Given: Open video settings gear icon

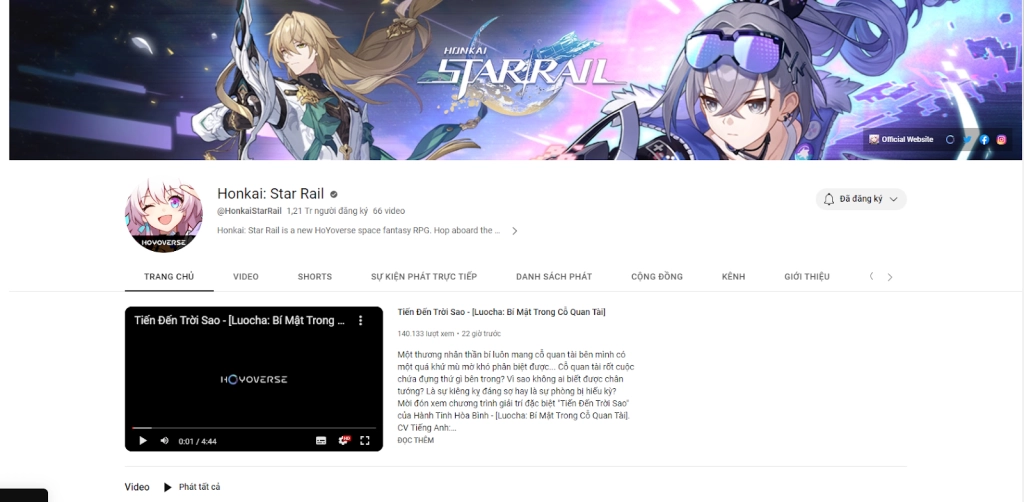Looking at the screenshot, I should pos(344,441).
